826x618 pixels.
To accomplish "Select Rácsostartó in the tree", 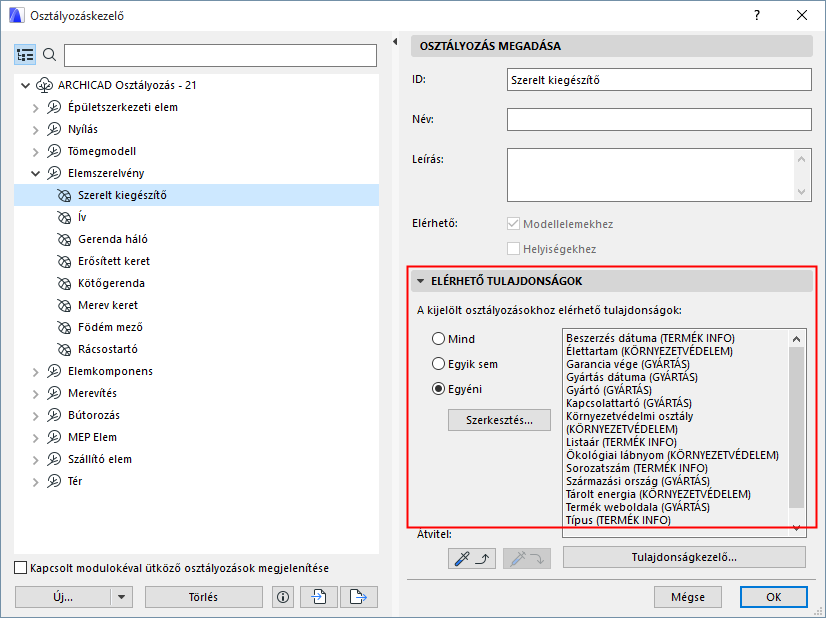I will coord(107,349).
